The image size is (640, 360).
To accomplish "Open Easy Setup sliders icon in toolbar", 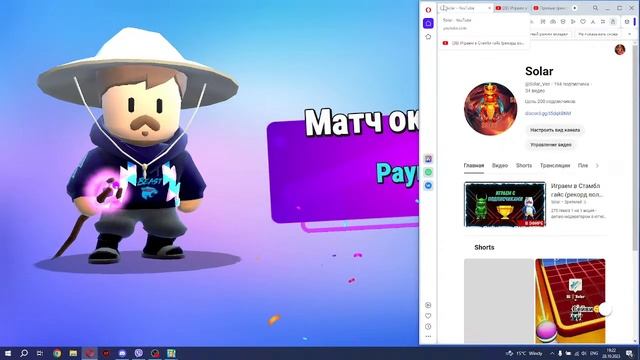I will point(603,22).
